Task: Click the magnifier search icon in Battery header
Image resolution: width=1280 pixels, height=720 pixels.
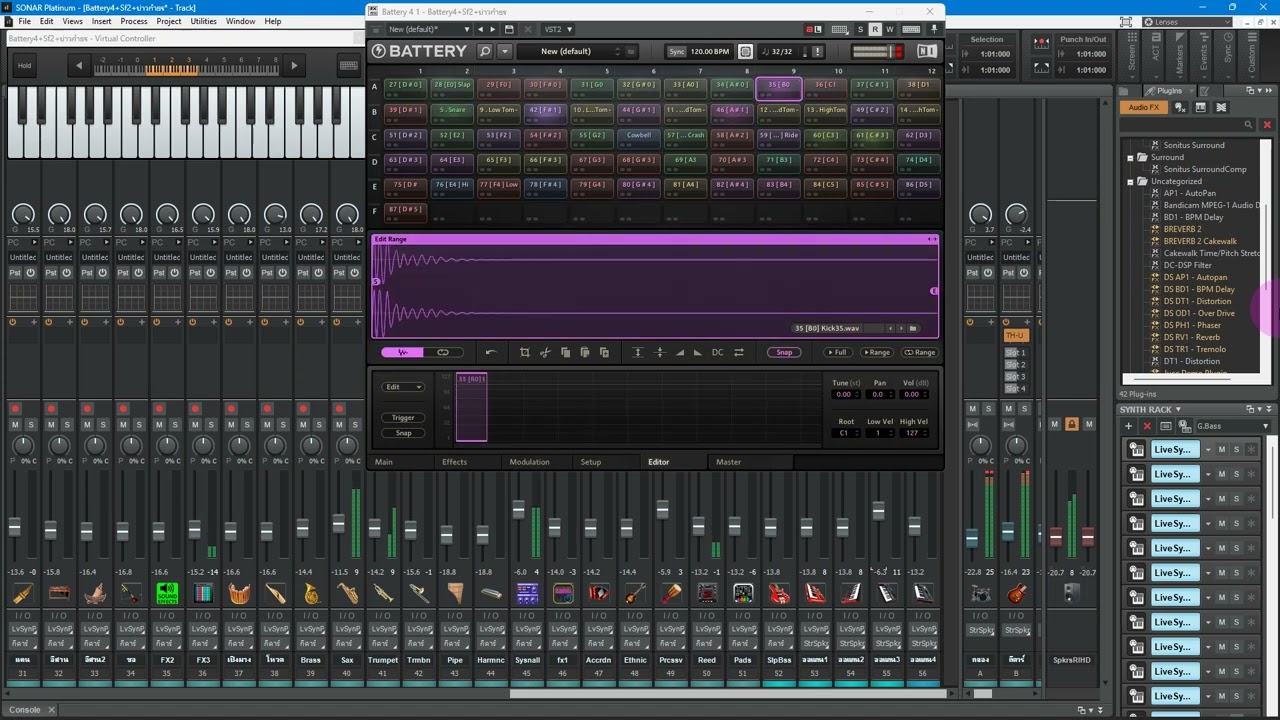Action: tap(485, 51)
